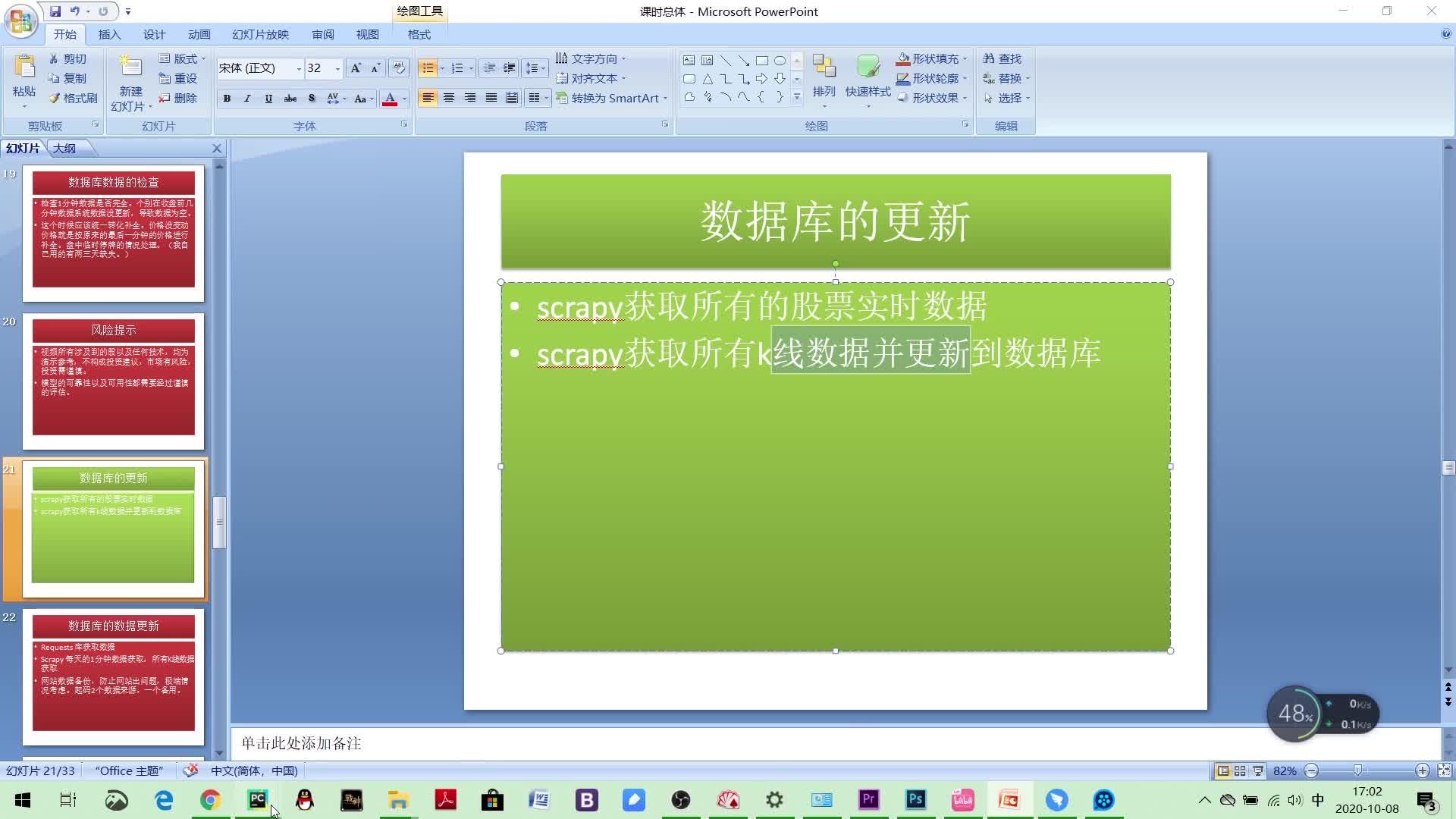Click Fit slide to window icon
The width and height of the screenshot is (1456, 819).
[1444, 770]
